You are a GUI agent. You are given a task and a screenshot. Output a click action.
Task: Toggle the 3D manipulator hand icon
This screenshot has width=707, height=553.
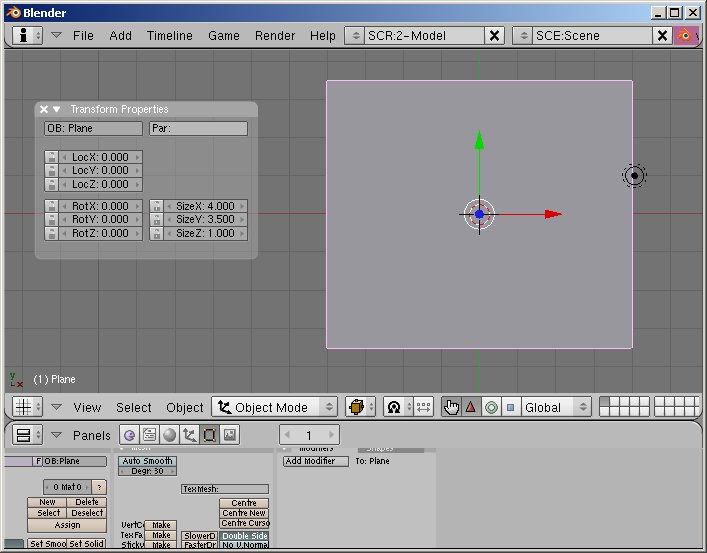451,407
